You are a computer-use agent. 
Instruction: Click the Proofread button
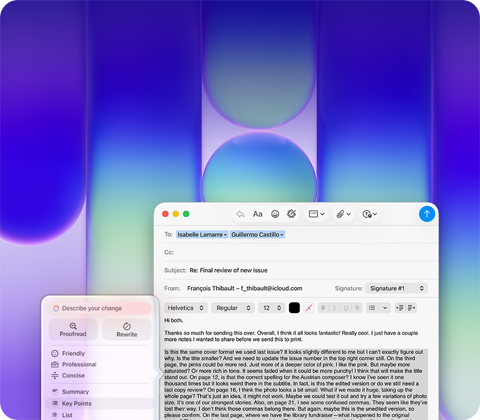[x=73, y=329]
